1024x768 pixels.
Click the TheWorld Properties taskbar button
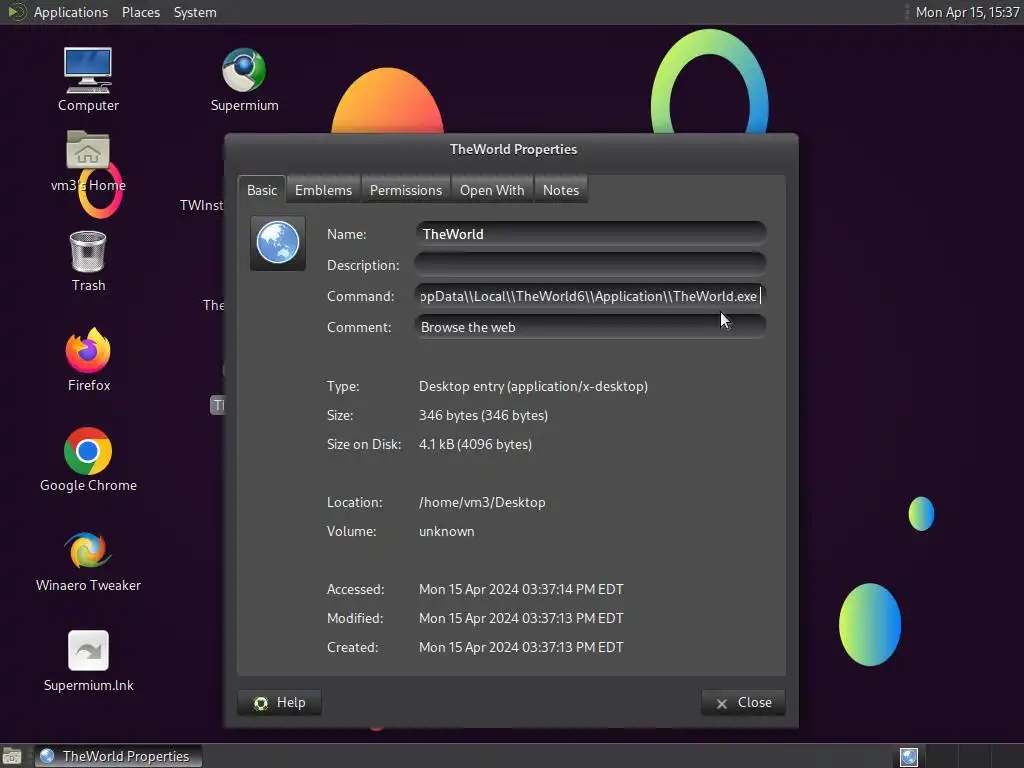click(118, 756)
